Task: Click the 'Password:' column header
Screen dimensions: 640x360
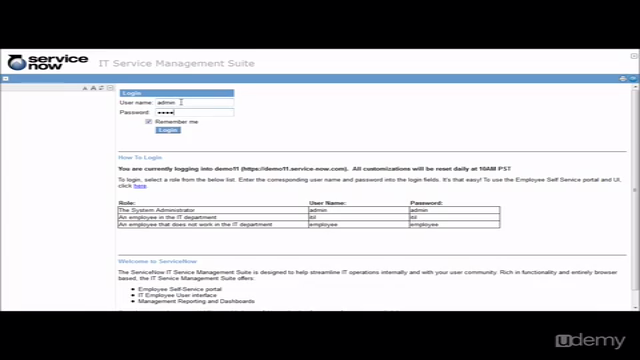Action: click(x=426, y=203)
